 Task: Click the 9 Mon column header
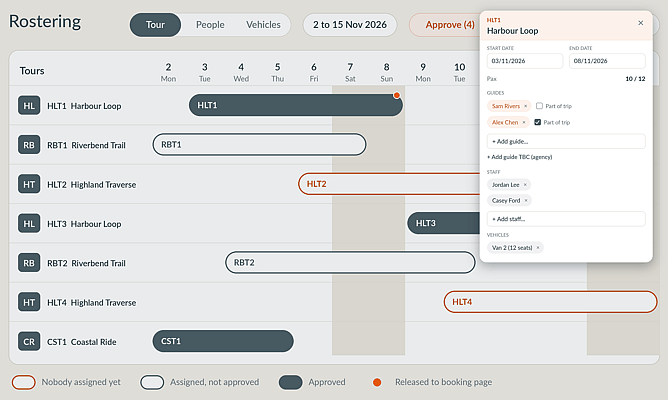point(423,72)
